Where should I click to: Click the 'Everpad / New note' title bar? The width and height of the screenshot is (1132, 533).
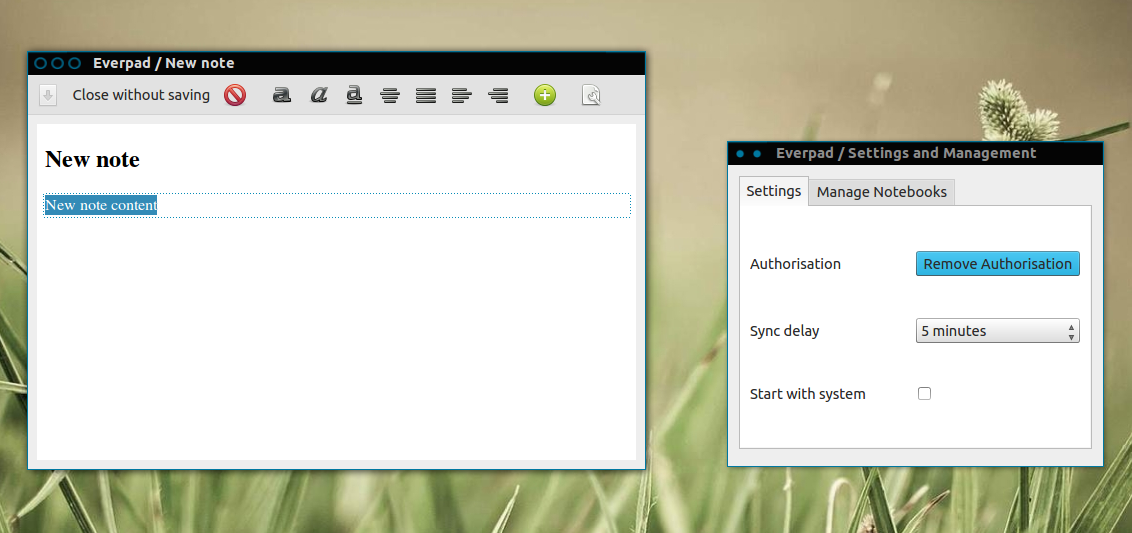click(336, 64)
